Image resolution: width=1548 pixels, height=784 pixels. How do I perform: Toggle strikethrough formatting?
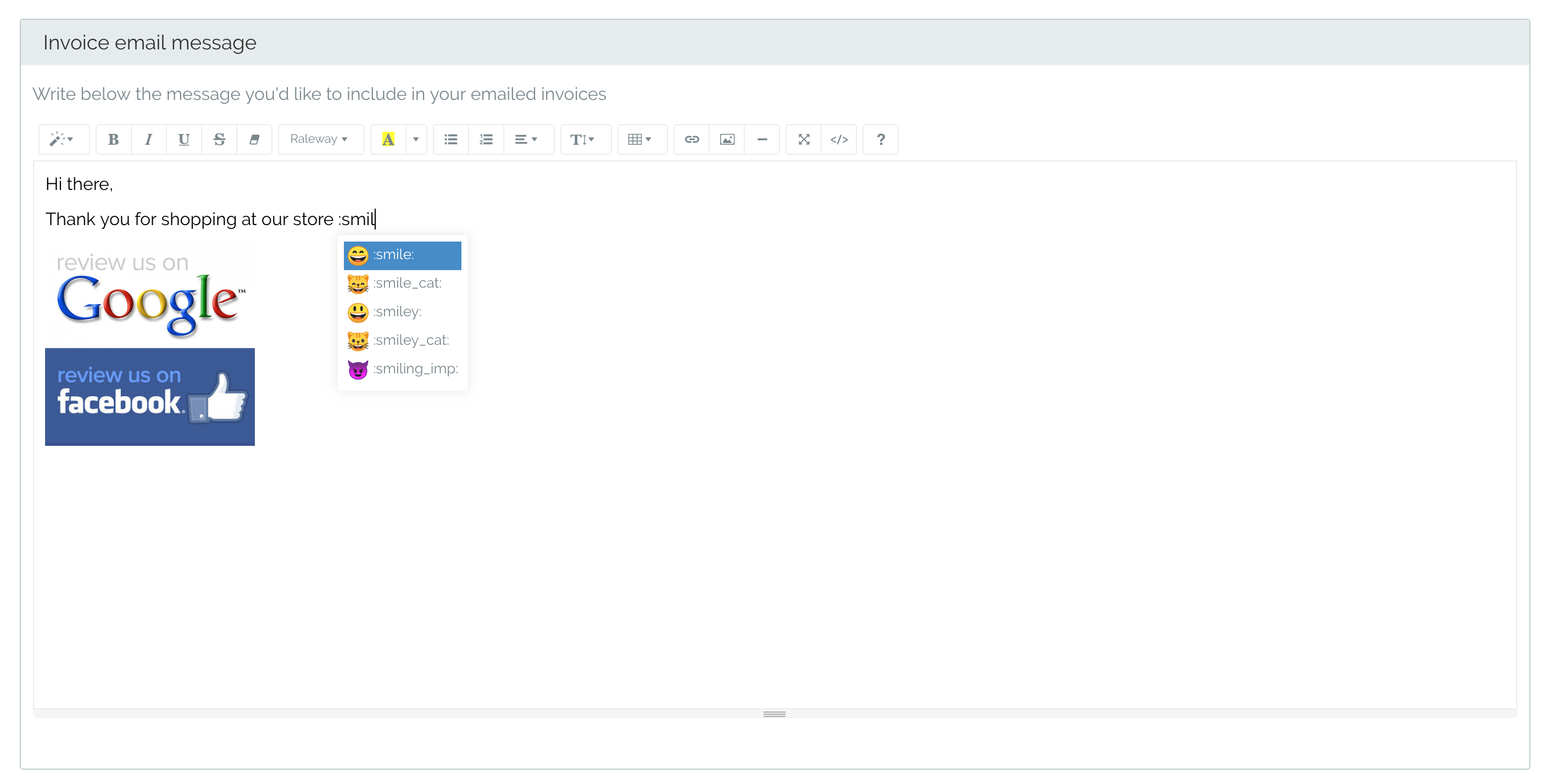[219, 139]
